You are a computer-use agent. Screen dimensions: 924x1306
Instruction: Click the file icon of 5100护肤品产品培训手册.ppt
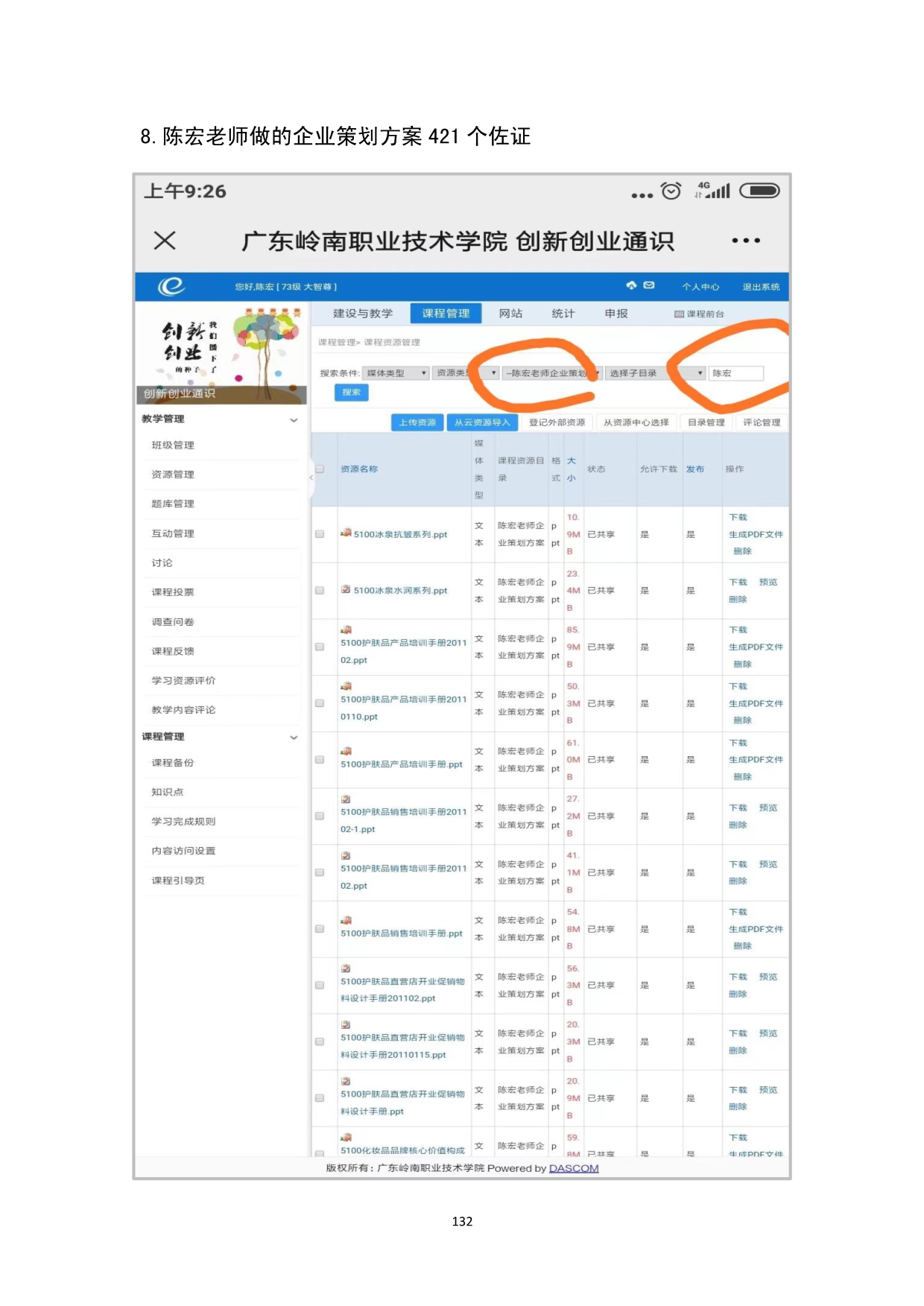click(x=346, y=752)
